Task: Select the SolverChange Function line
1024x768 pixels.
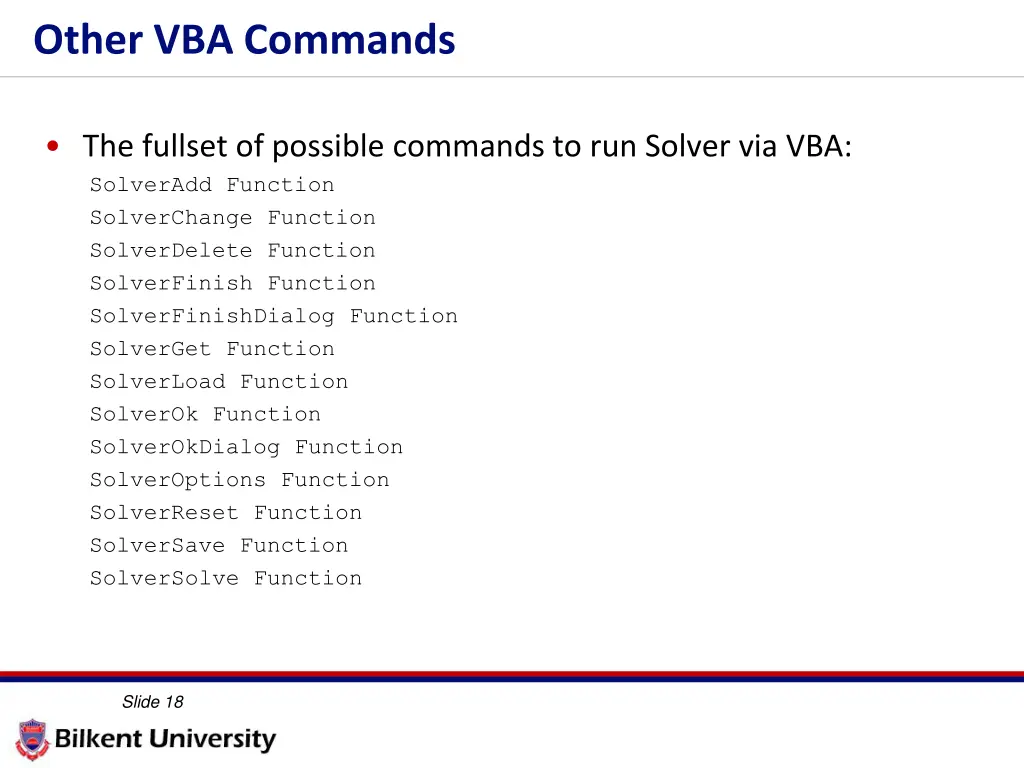Action: (x=233, y=218)
